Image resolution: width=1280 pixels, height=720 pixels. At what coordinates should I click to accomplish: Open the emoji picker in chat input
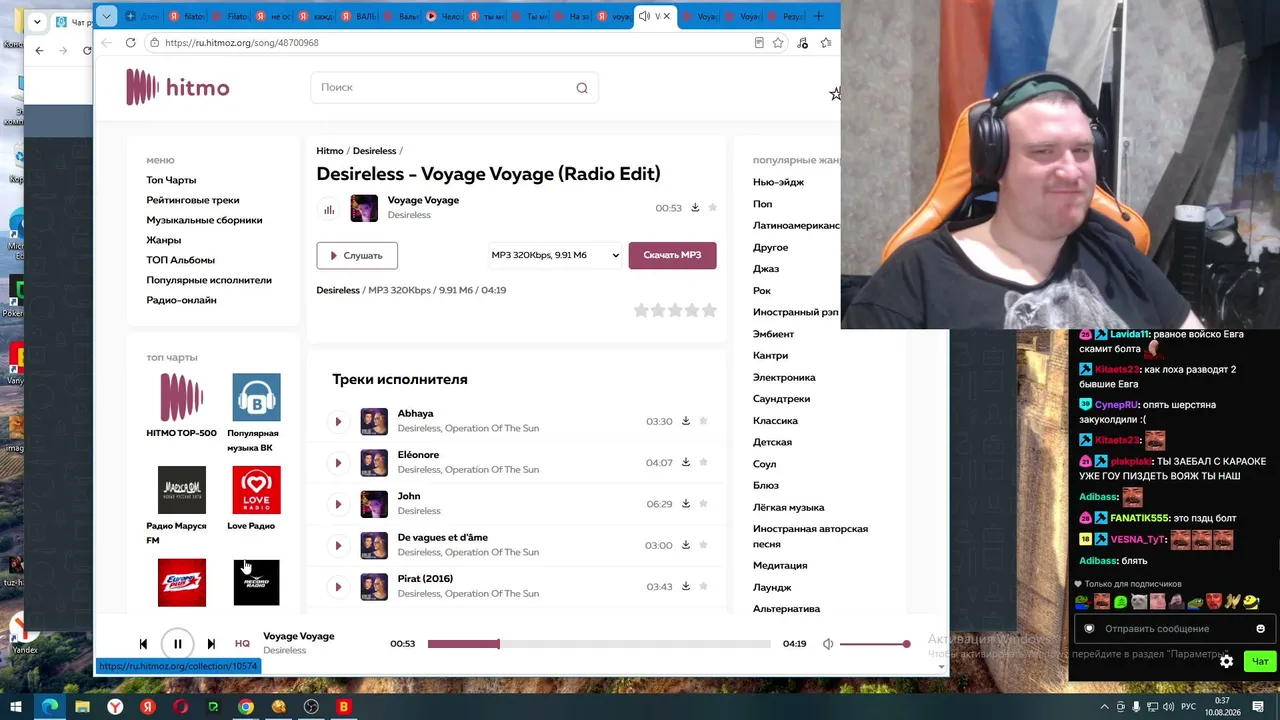click(x=1260, y=629)
